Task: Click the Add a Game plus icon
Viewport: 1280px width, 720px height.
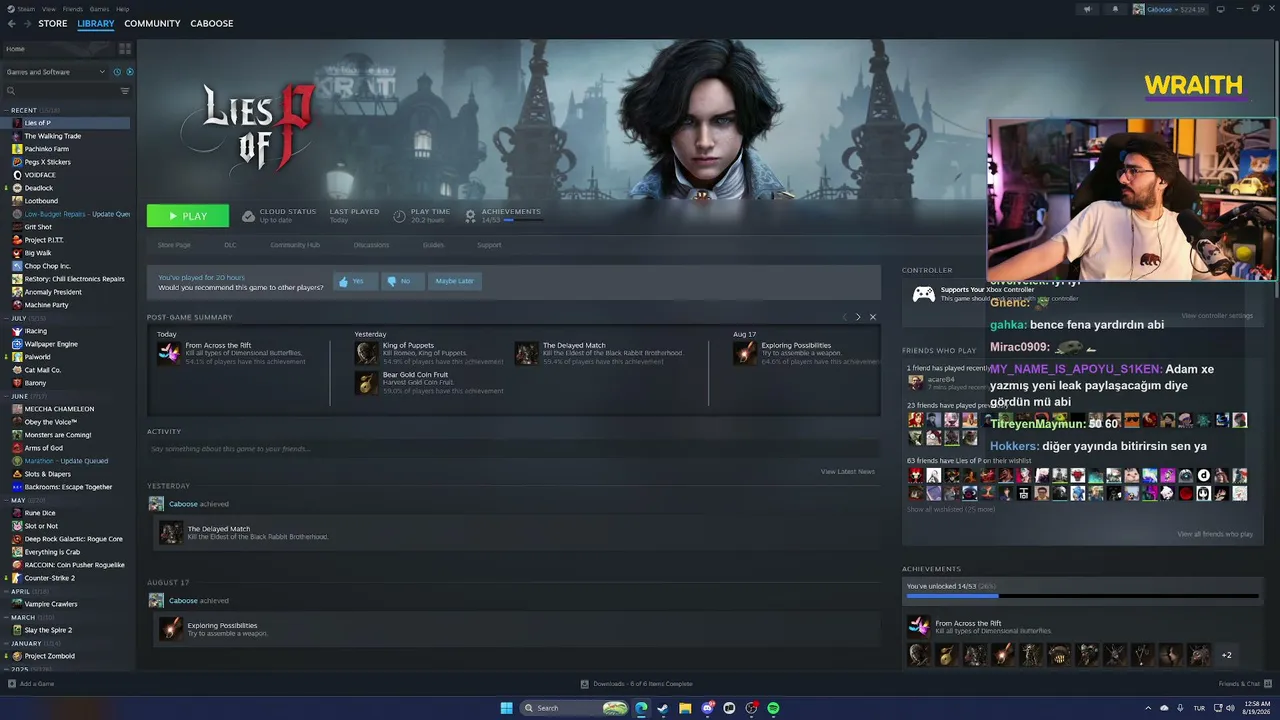Action: [x=12, y=684]
